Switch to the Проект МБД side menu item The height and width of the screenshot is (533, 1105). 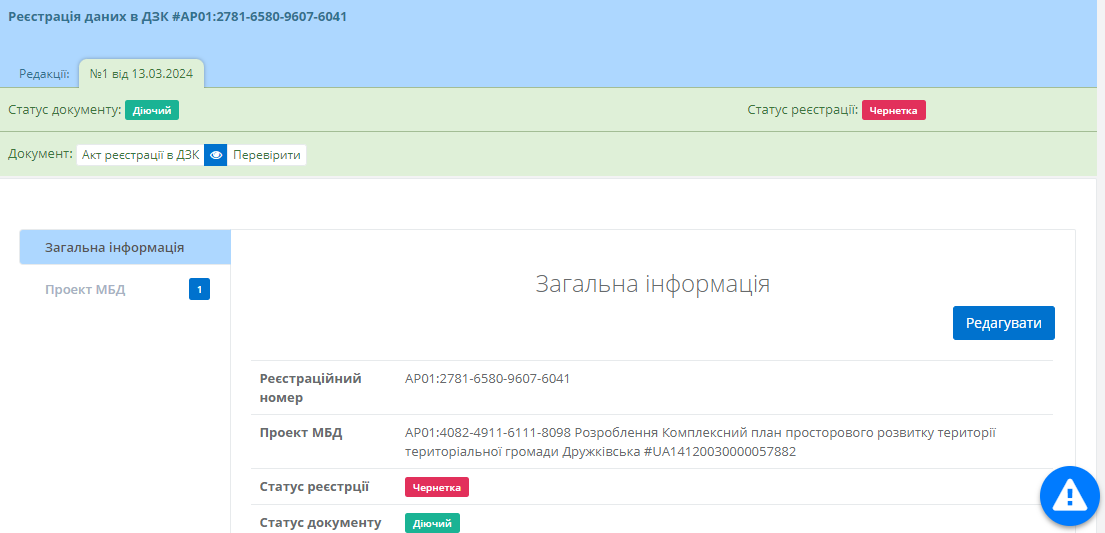pyautogui.click(x=86, y=290)
